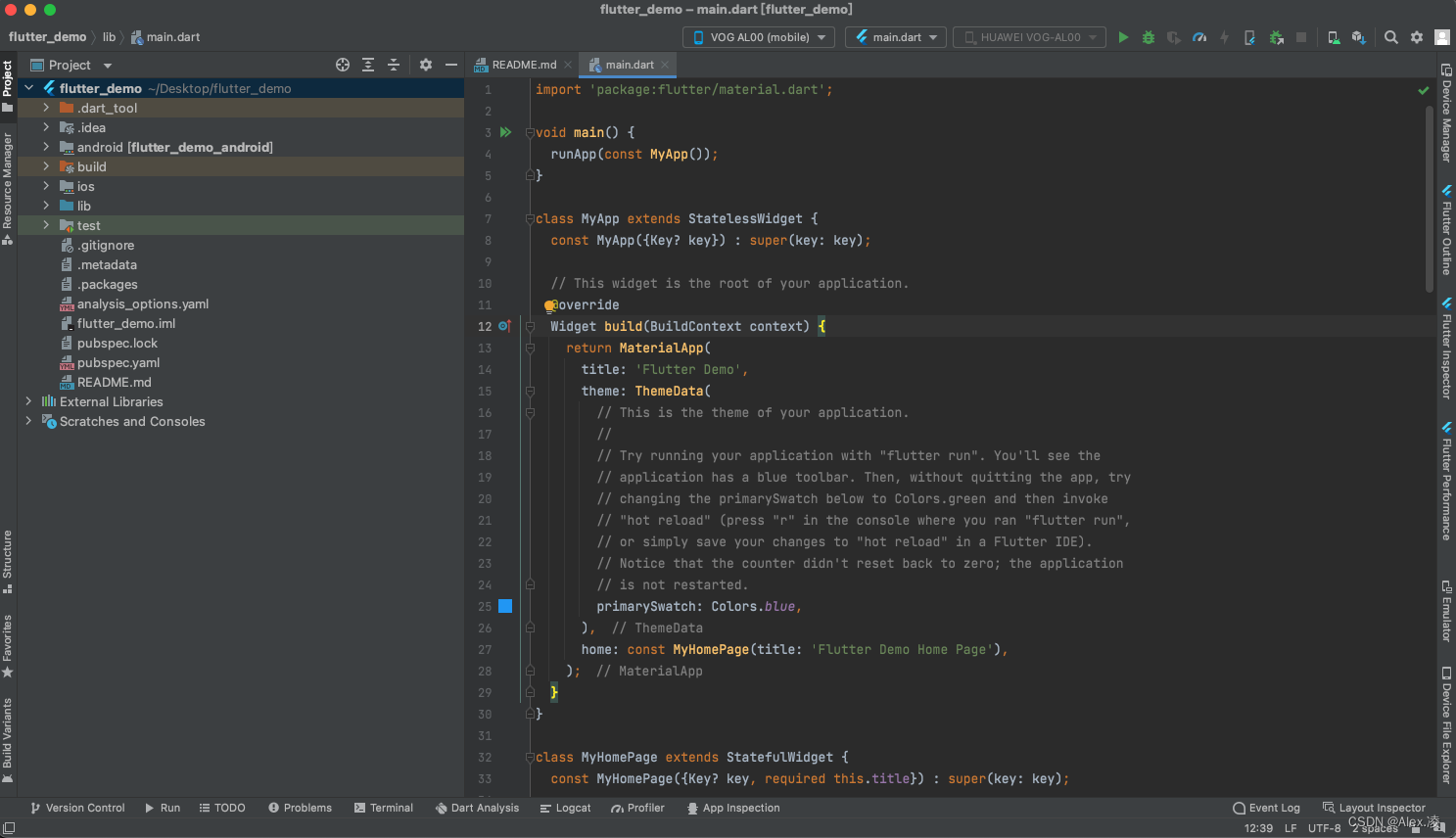Open the Event Log
The image size is (1456, 838).
(x=1266, y=808)
